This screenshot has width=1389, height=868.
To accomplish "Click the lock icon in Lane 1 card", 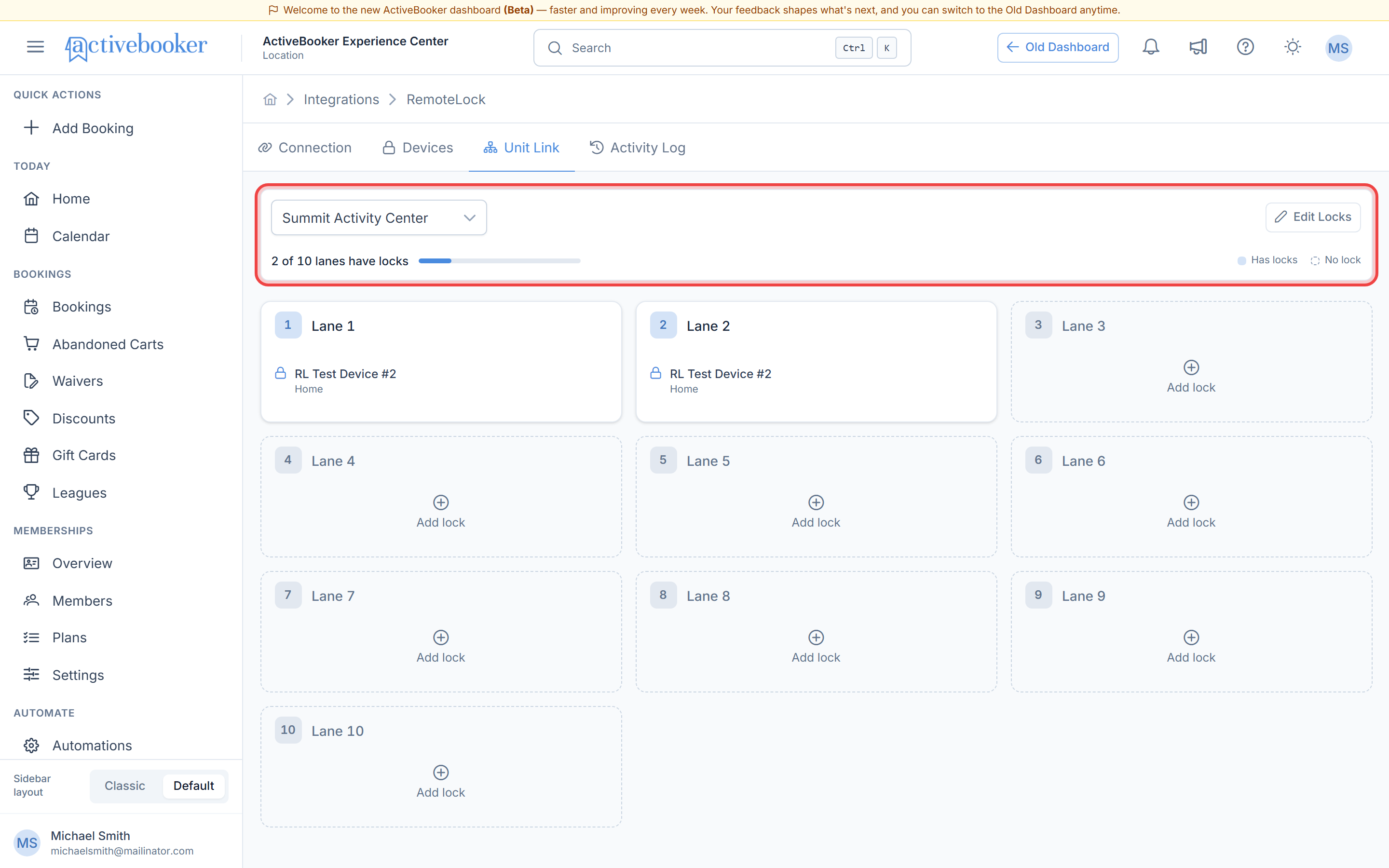I will (280, 373).
